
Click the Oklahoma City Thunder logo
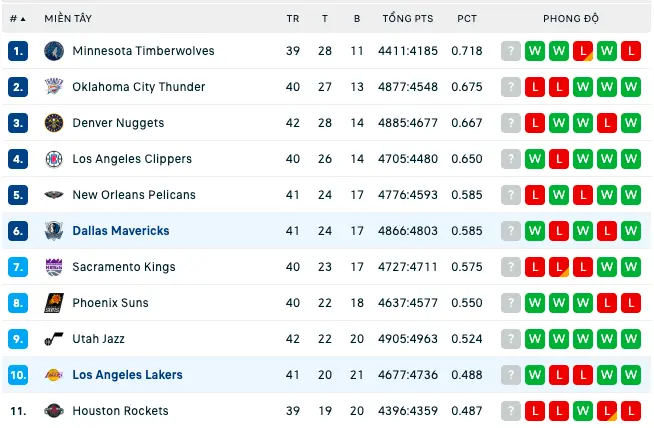pos(54,87)
